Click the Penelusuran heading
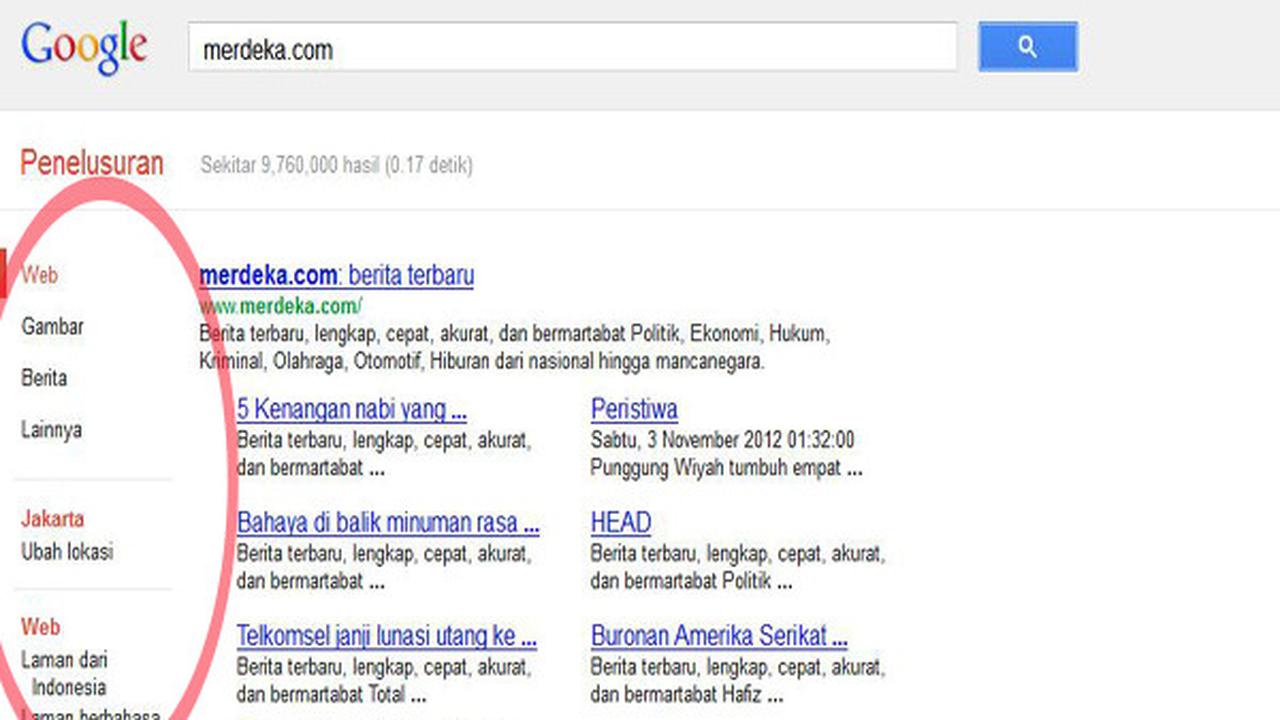The width and height of the screenshot is (1280, 720). tap(92, 163)
